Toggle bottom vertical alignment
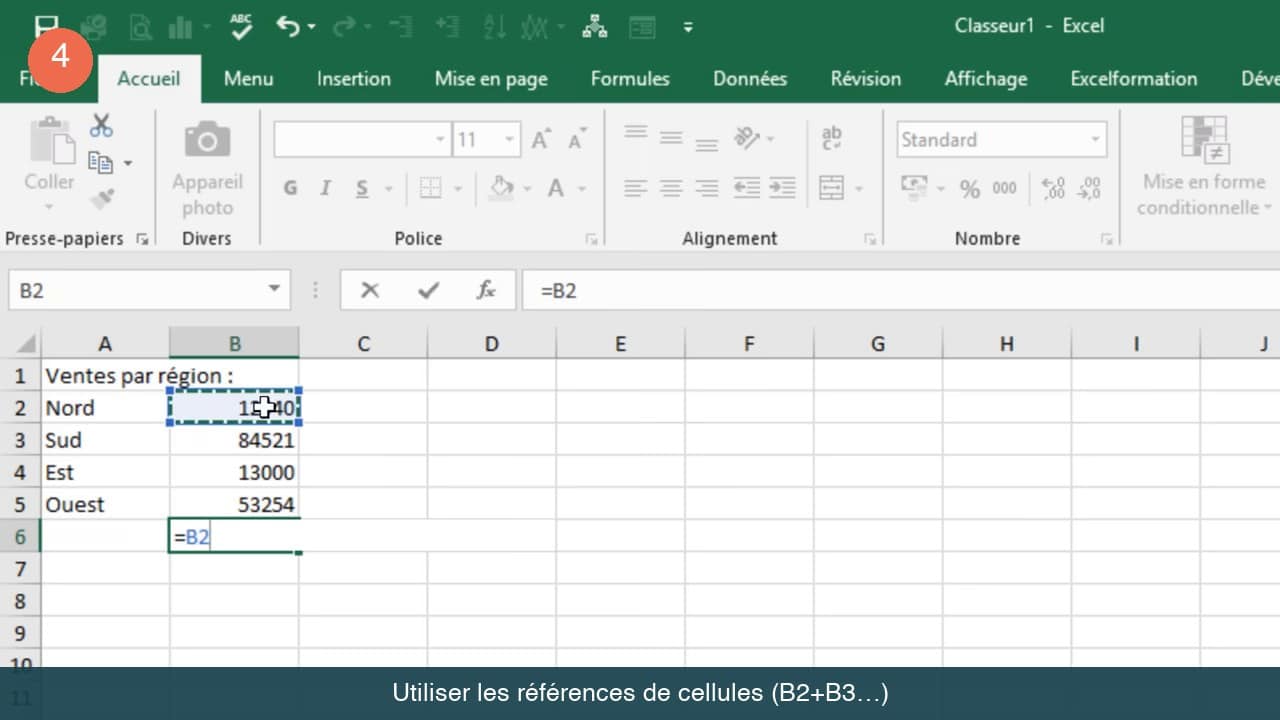 pyautogui.click(x=707, y=145)
